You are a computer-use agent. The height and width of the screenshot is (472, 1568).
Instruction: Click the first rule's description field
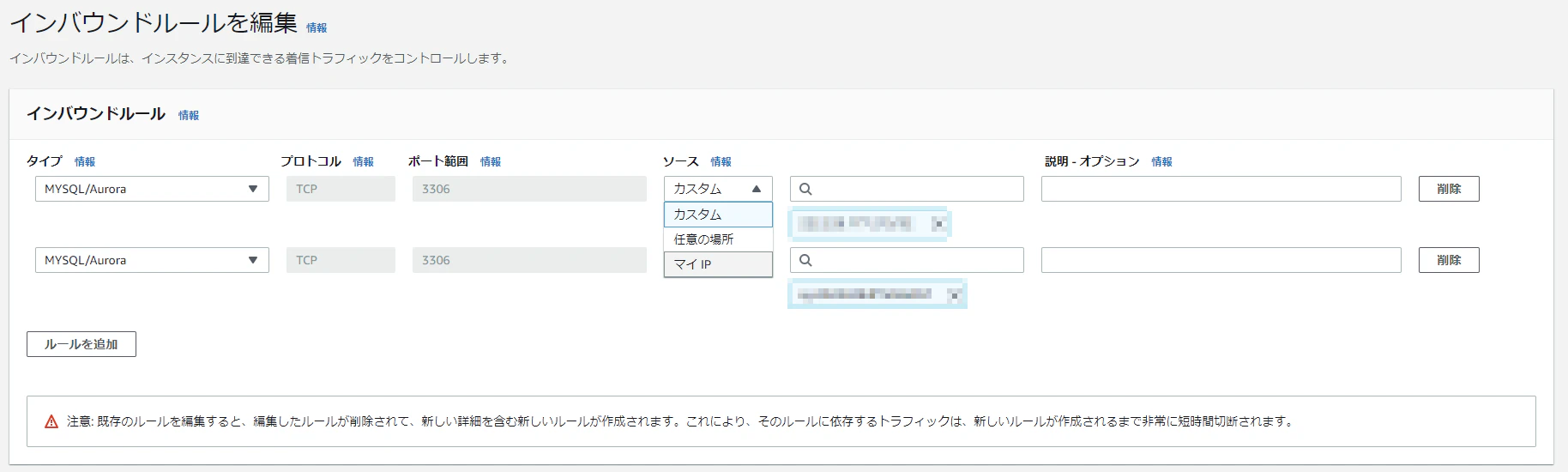pyautogui.click(x=1221, y=189)
